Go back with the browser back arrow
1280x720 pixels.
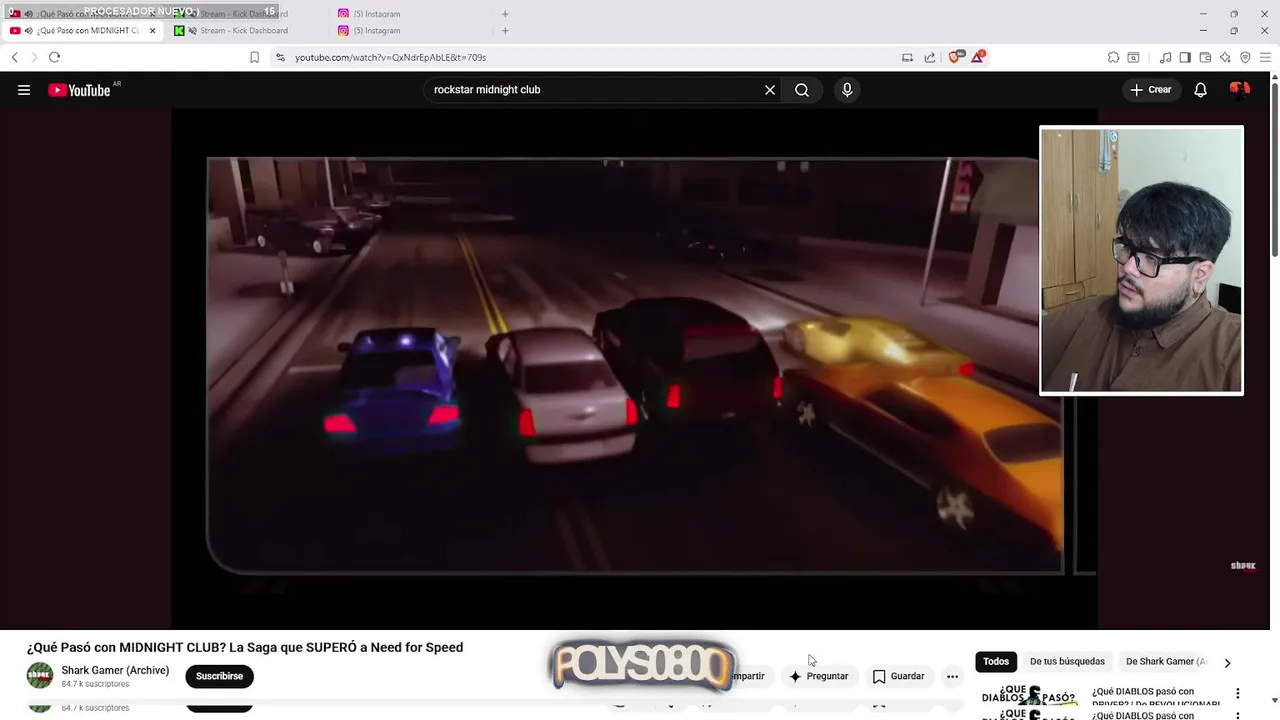[x=15, y=58]
